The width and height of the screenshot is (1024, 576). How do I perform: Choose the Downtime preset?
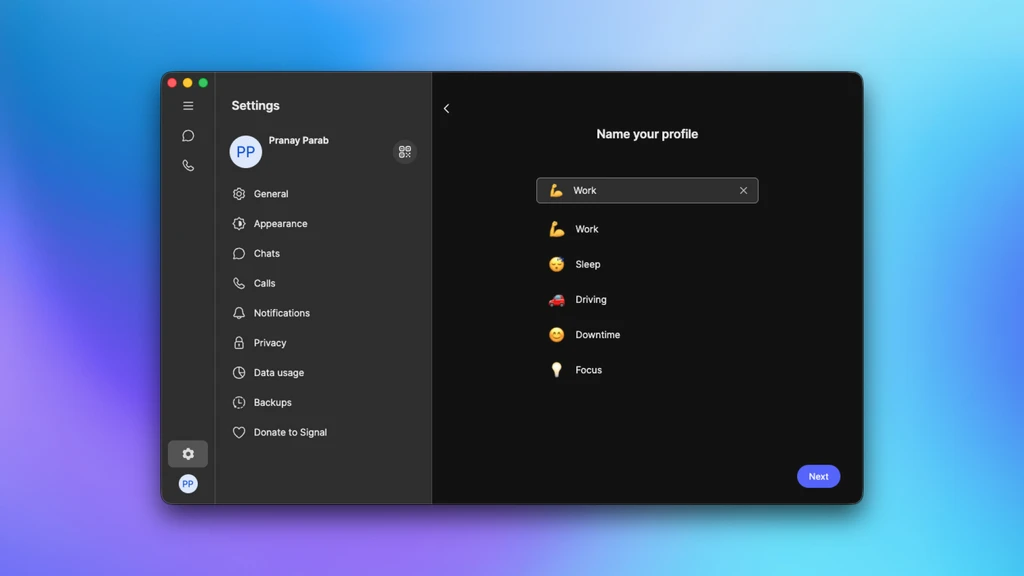click(647, 335)
